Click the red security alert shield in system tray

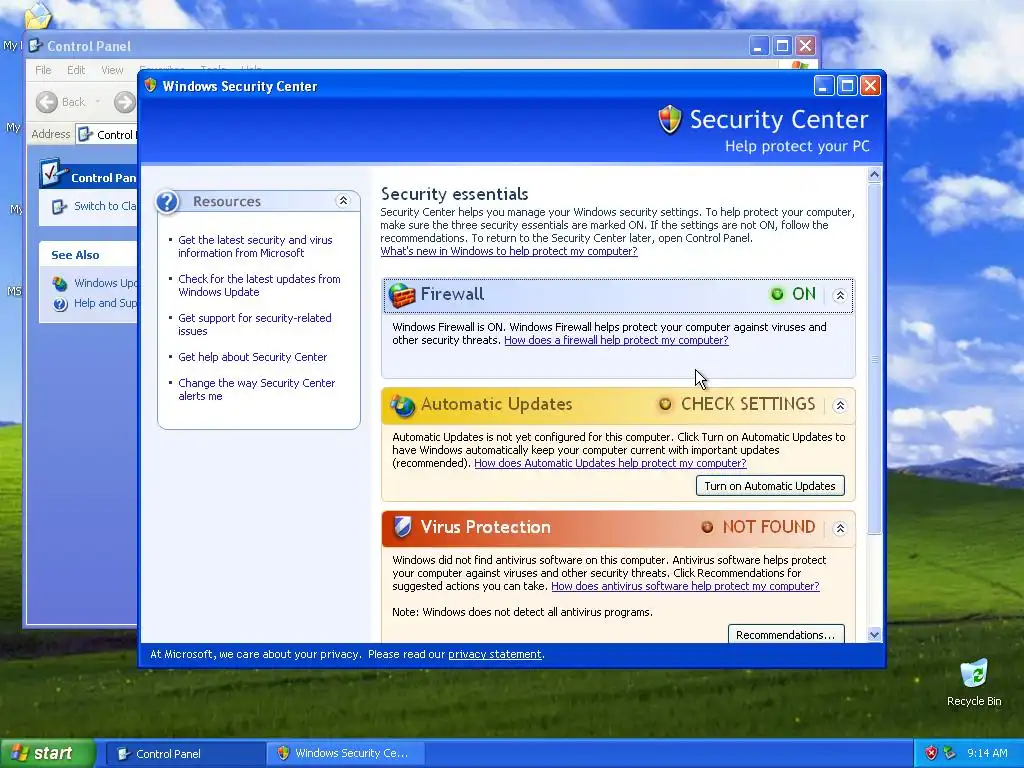[931, 753]
